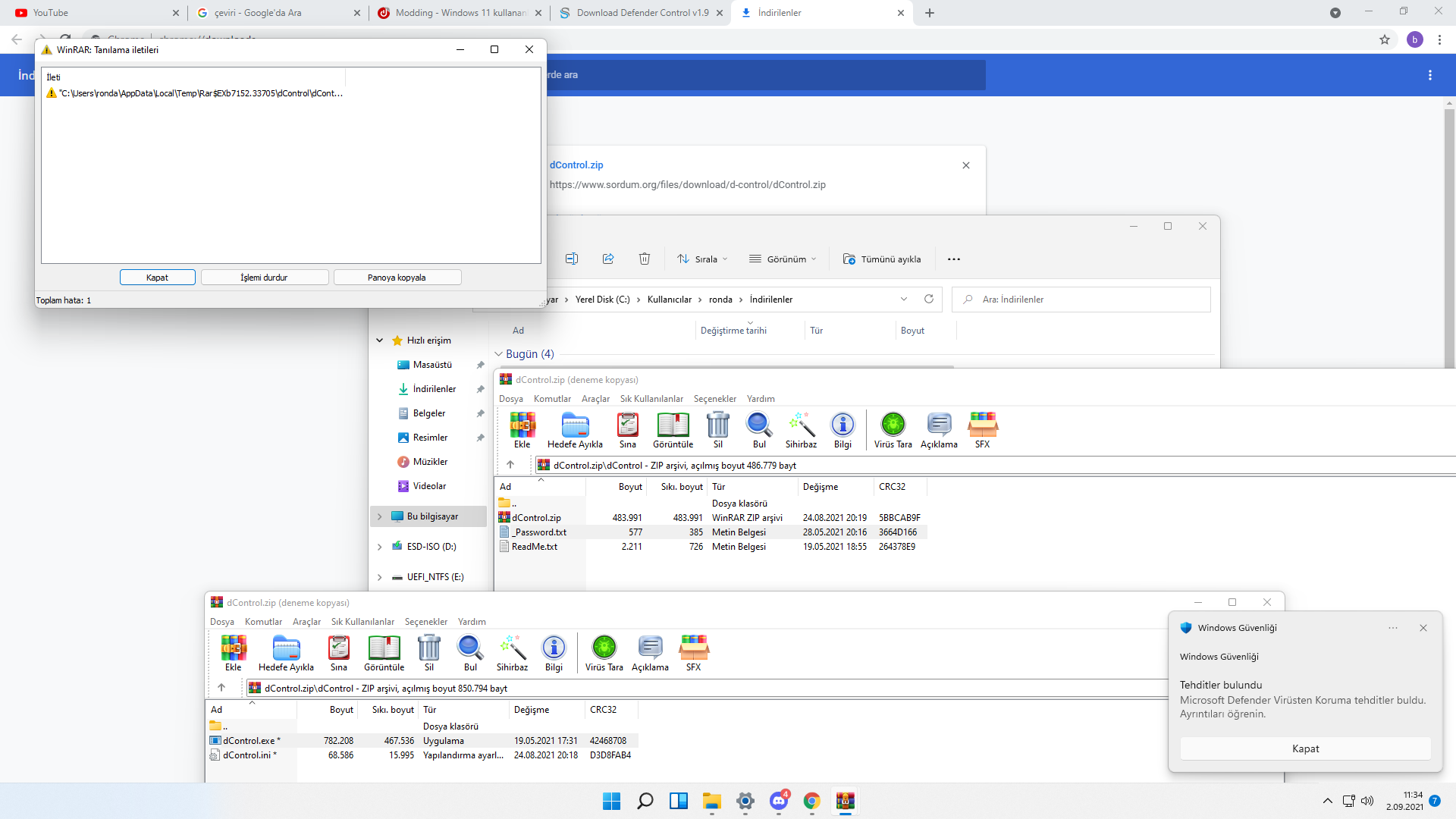Image resolution: width=1456 pixels, height=819 pixels.
Task: Open Seçenekler menu in upper WinRAR window
Action: [714, 399]
